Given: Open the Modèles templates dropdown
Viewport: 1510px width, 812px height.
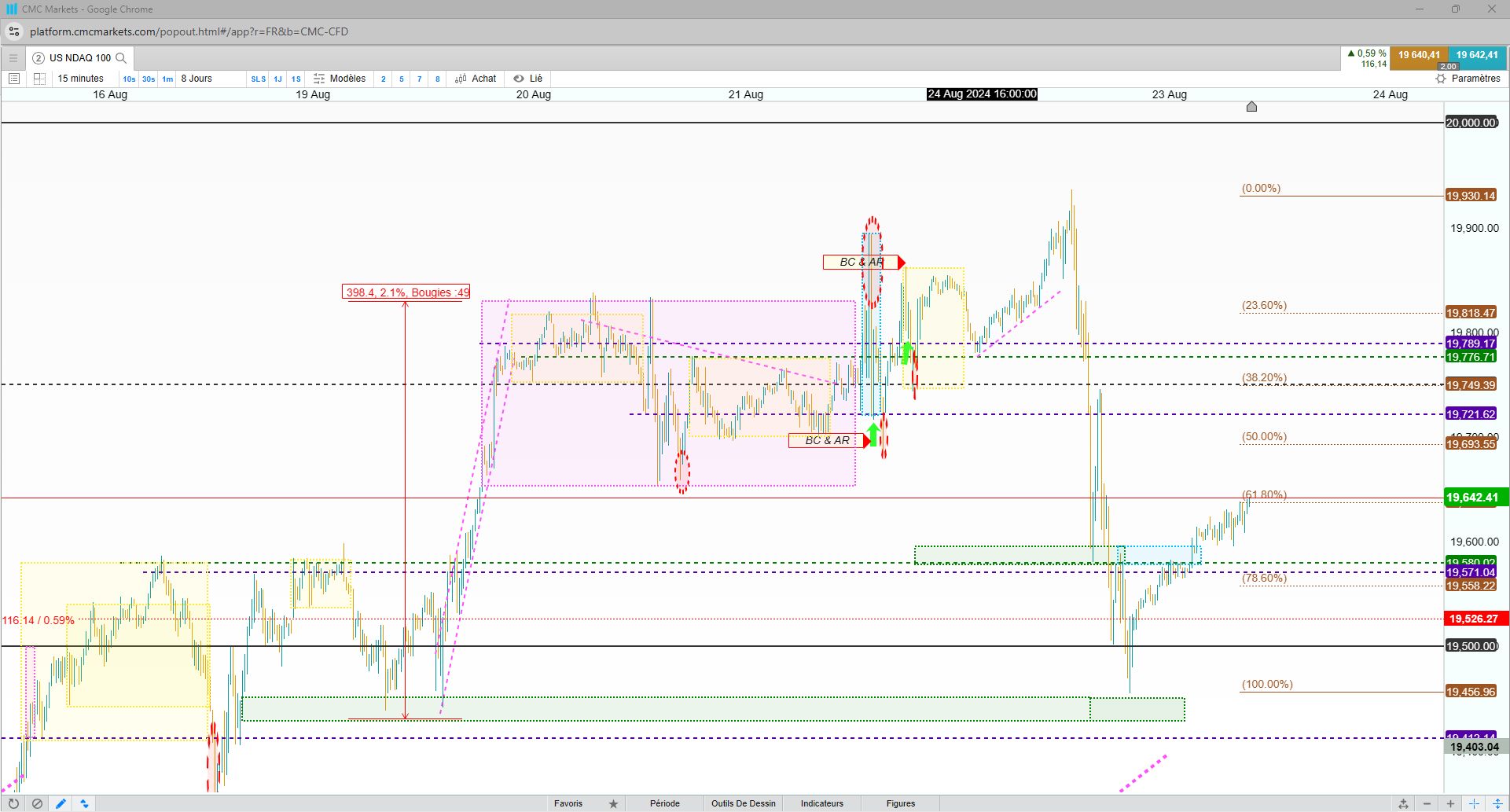Looking at the screenshot, I should (340, 79).
